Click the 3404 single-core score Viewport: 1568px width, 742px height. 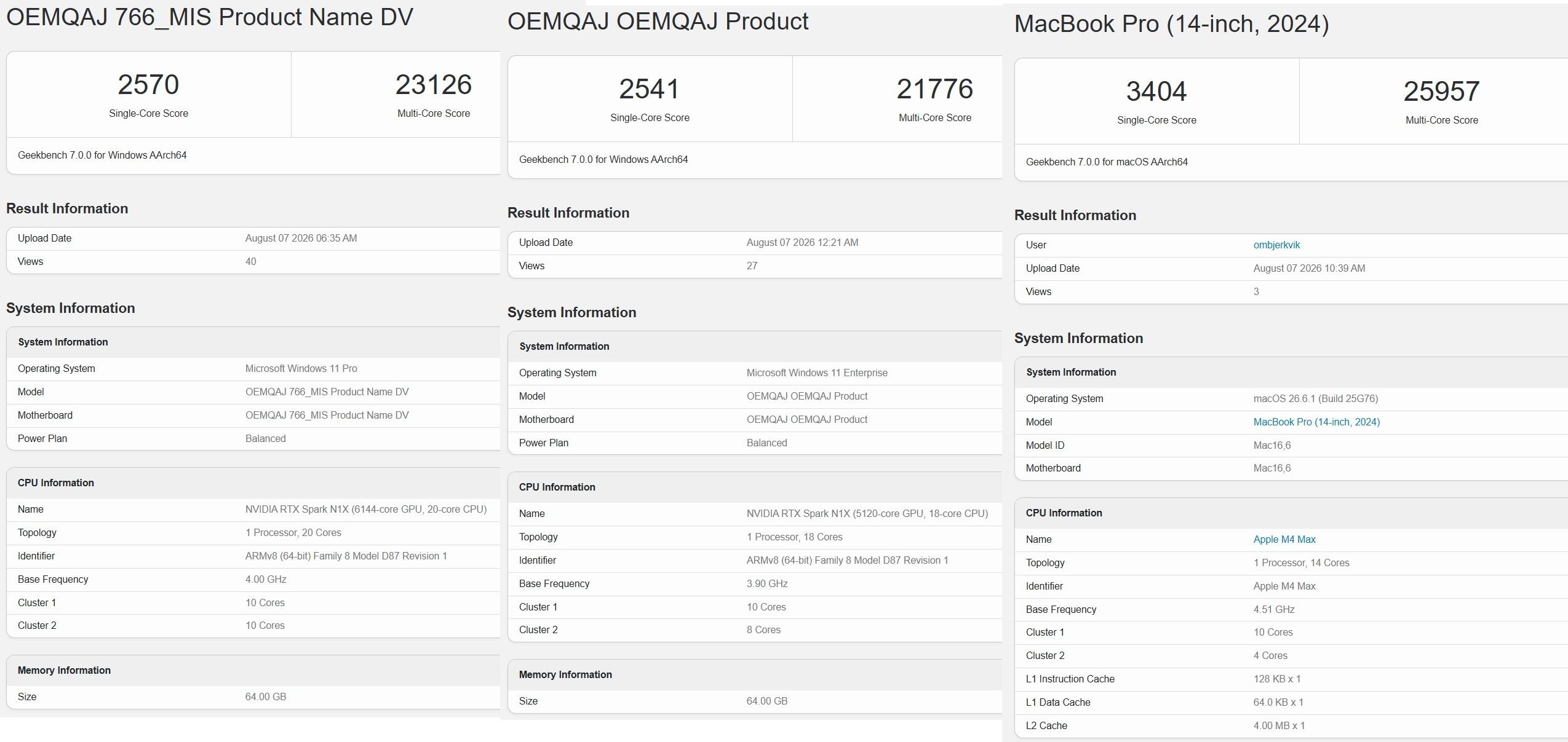coord(1156,91)
